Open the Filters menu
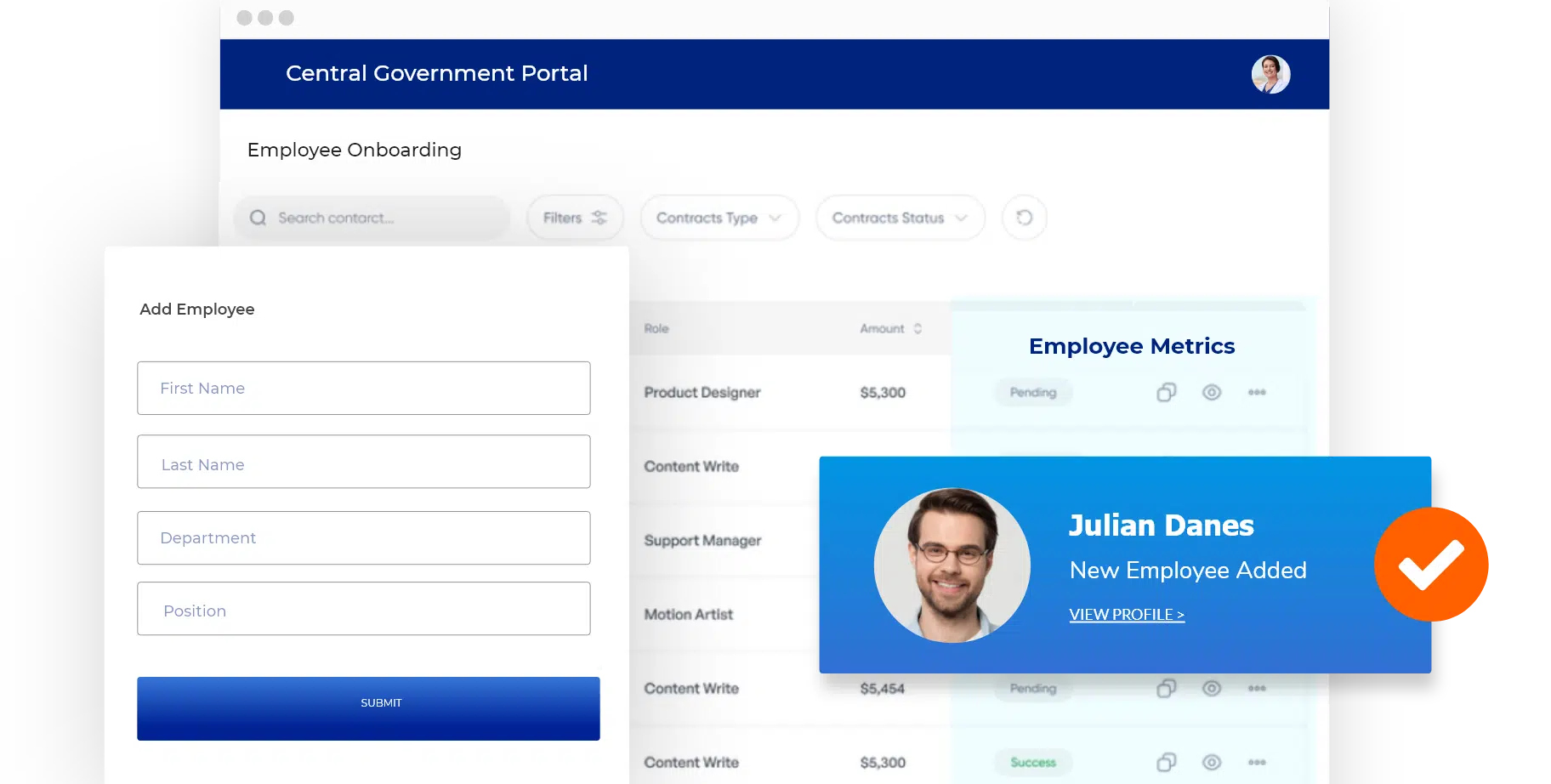1551x784 pixels. tap(575, 218)
